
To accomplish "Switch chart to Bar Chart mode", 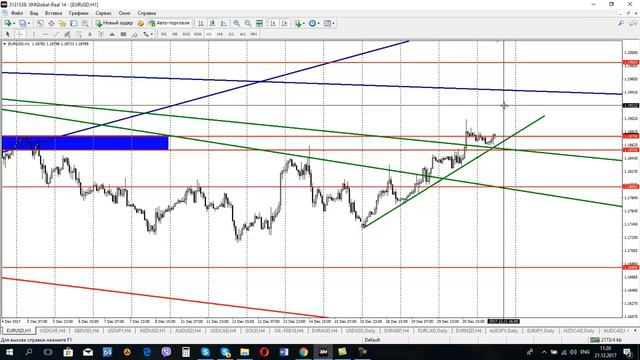I will [200, 23].
